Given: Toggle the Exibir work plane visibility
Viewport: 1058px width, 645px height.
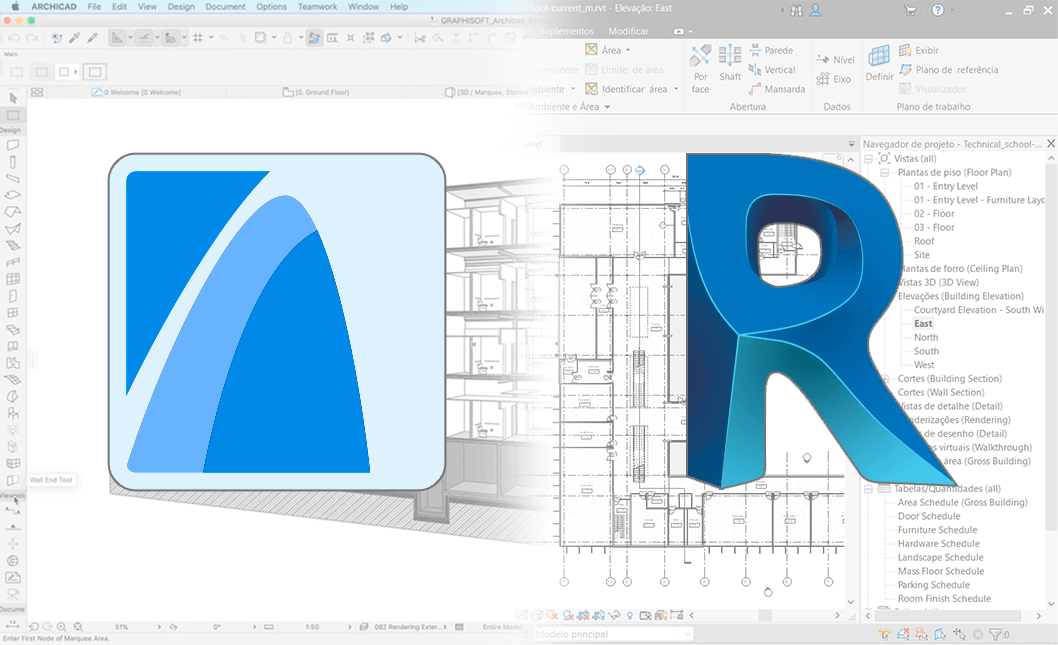Looking at the screenshot, I should point(918,50).
